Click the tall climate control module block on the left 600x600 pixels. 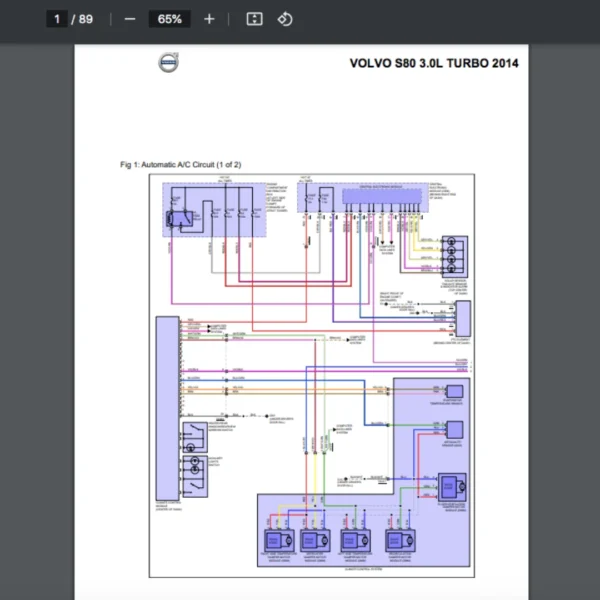[x=167, y=405]
